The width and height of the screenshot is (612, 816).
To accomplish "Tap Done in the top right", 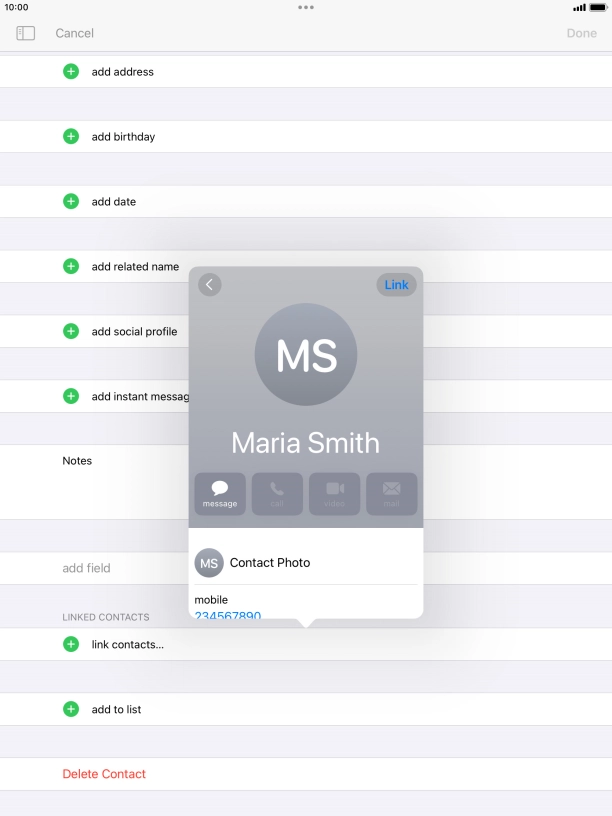I will [x=581, y=33].
